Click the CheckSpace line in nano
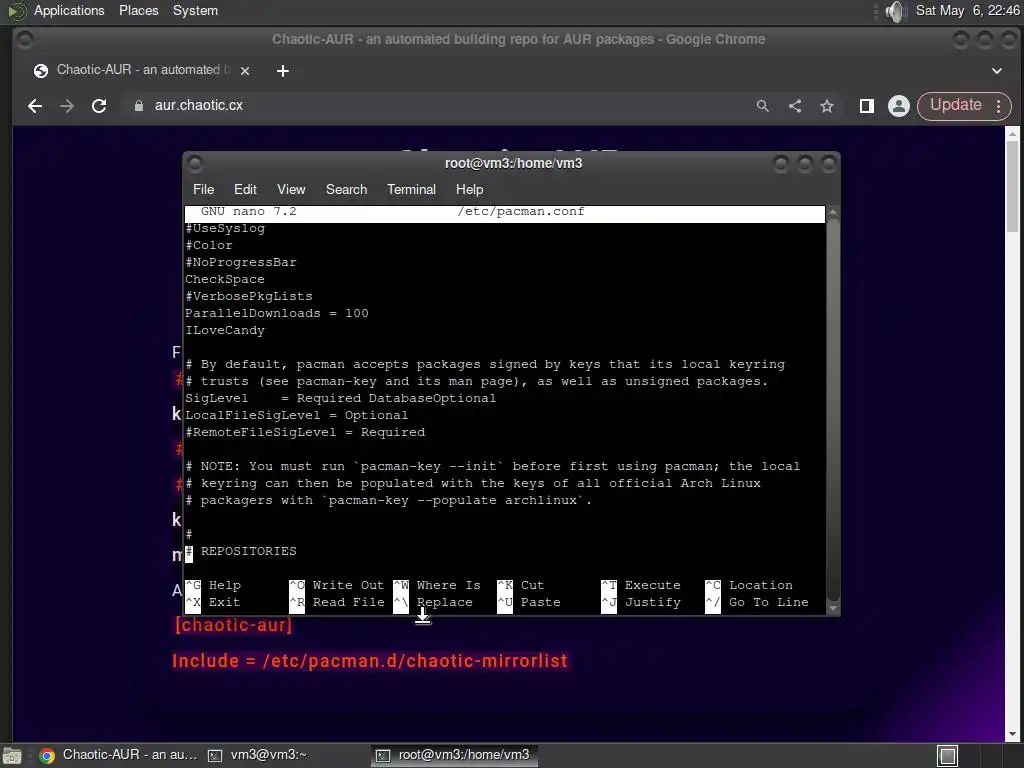 tap(225, 280)
